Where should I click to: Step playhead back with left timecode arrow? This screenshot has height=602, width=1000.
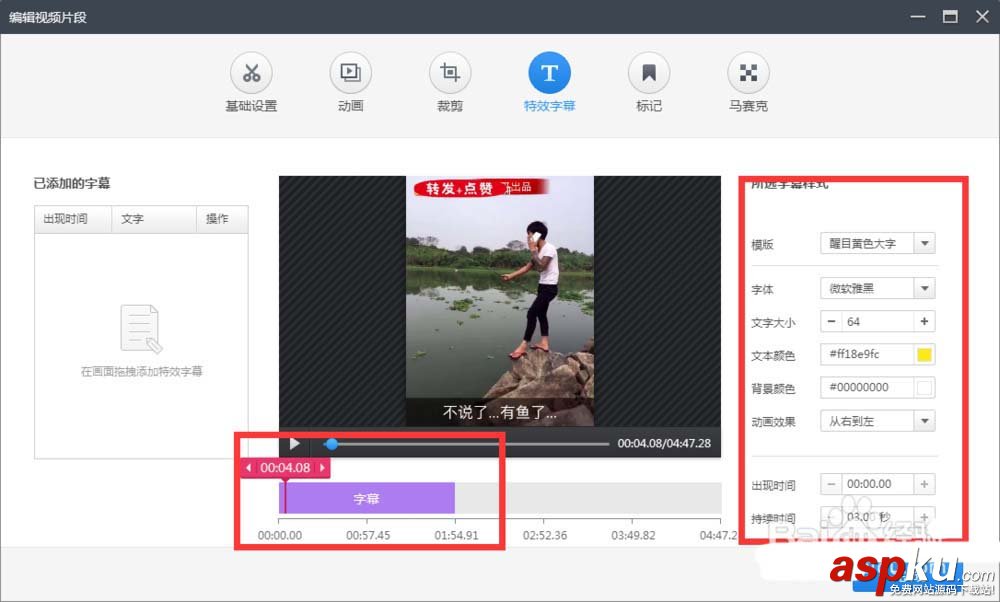(248, 467)
